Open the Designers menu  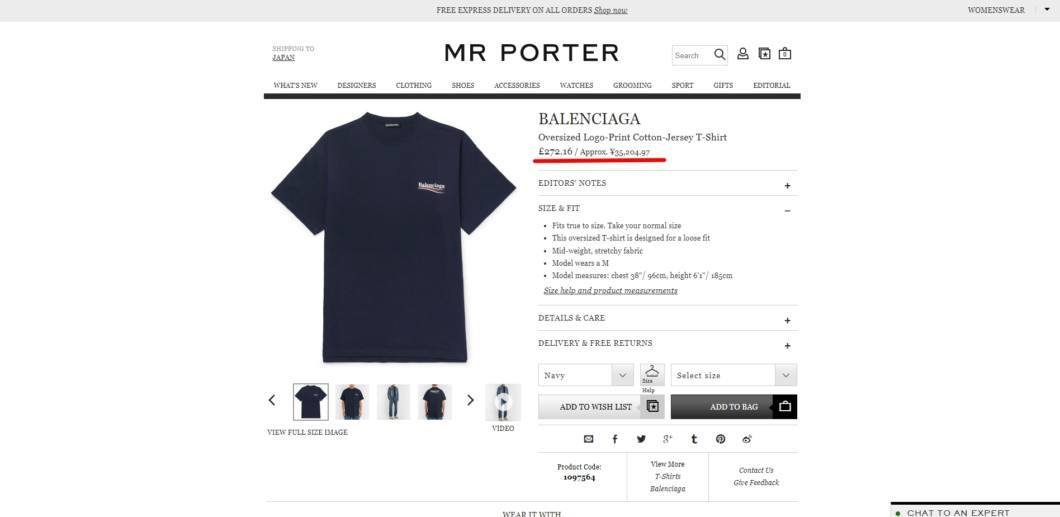point(356,86)
